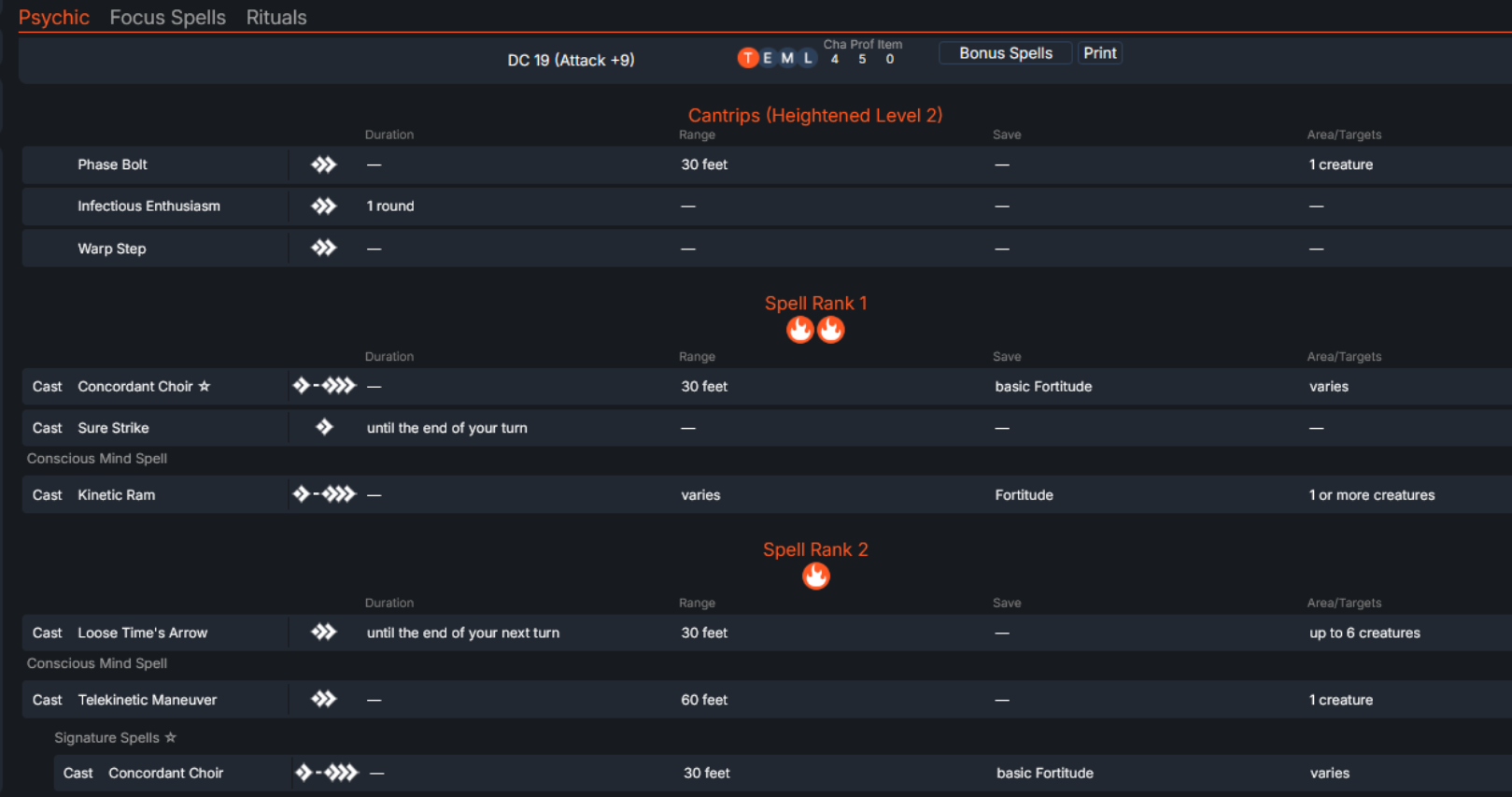1512x797 pixels.
Task: Click the two-action icon for Telekinetic Maneuver
Action: click(x=323, y=699)
